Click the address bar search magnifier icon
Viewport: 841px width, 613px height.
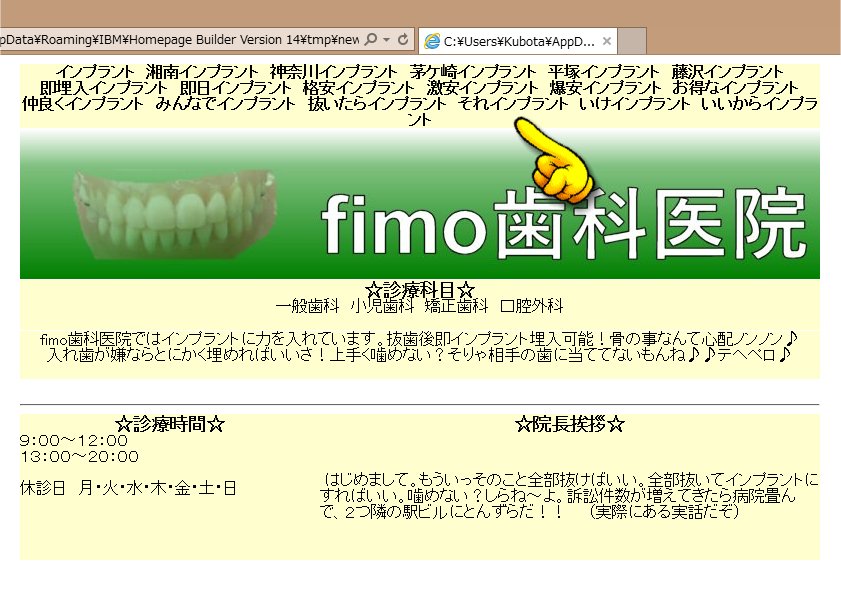(370, 40)
